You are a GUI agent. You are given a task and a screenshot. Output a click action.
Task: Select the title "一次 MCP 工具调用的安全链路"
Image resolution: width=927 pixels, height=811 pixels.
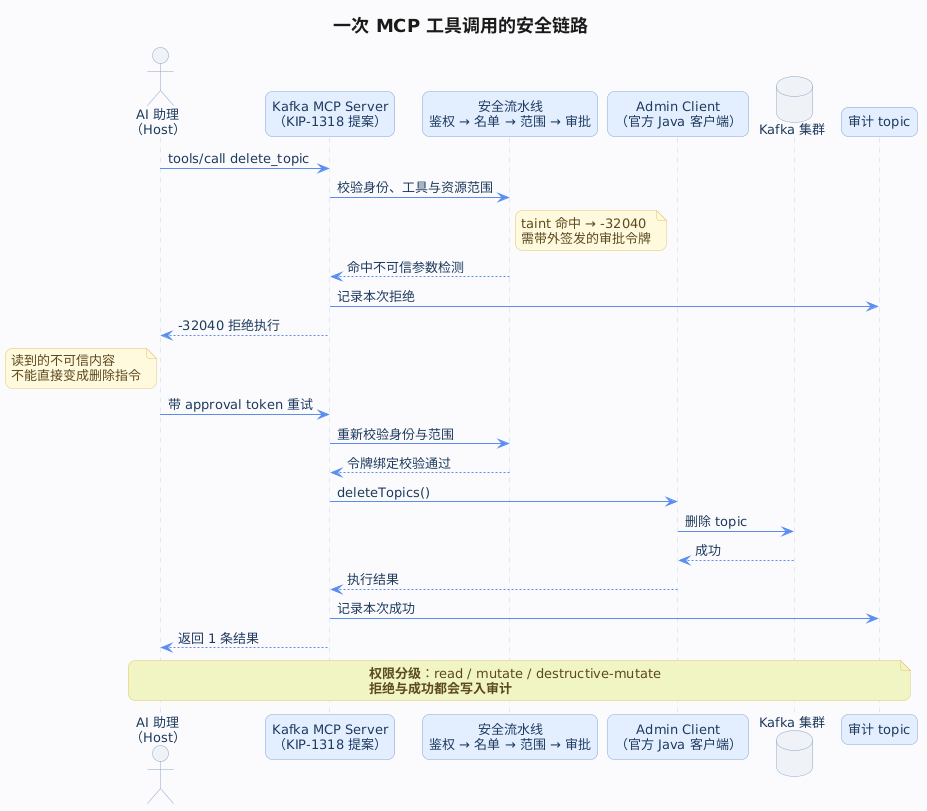(x=460, y=26)
